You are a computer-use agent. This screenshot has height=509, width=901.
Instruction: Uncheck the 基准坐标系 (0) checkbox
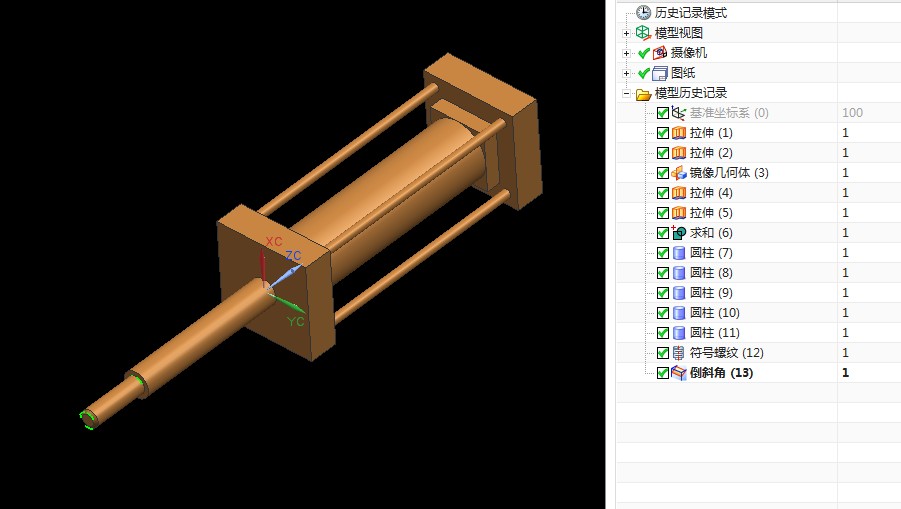(663, 113)
